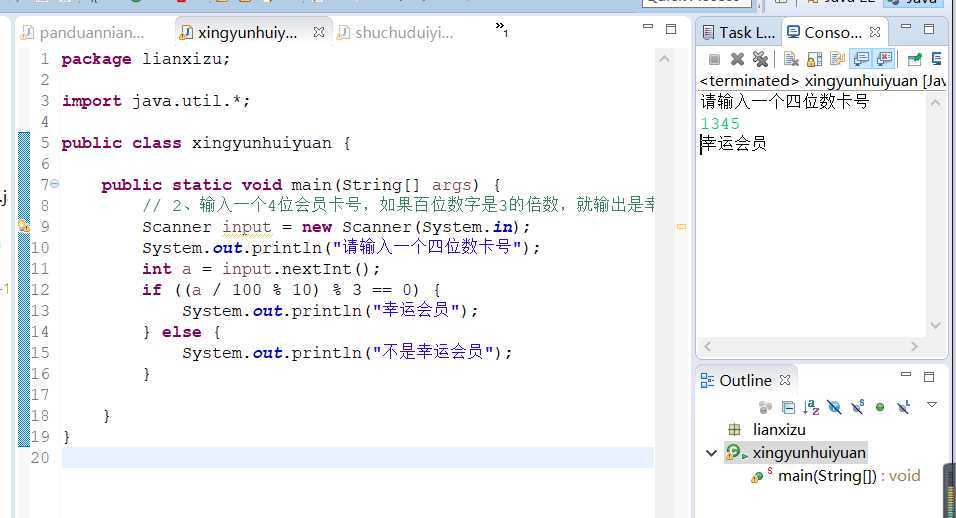Click the editor scroll up arrow

tap(665, 59)
